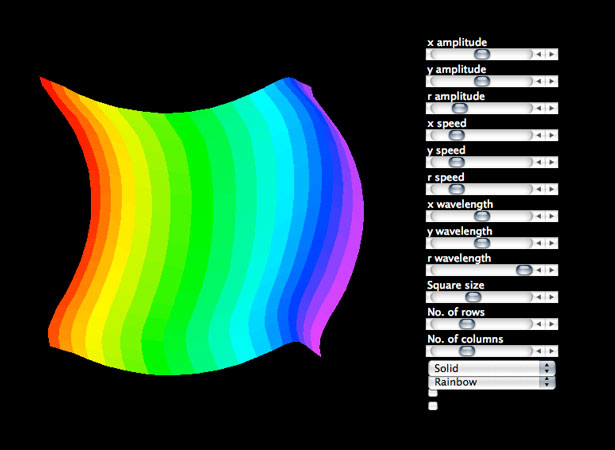The width and height of the screenshot is (615, 450).
Task: Click right arrow of y wavelength scrollbar
Action: pyautogui.click(x=552, y=243)
